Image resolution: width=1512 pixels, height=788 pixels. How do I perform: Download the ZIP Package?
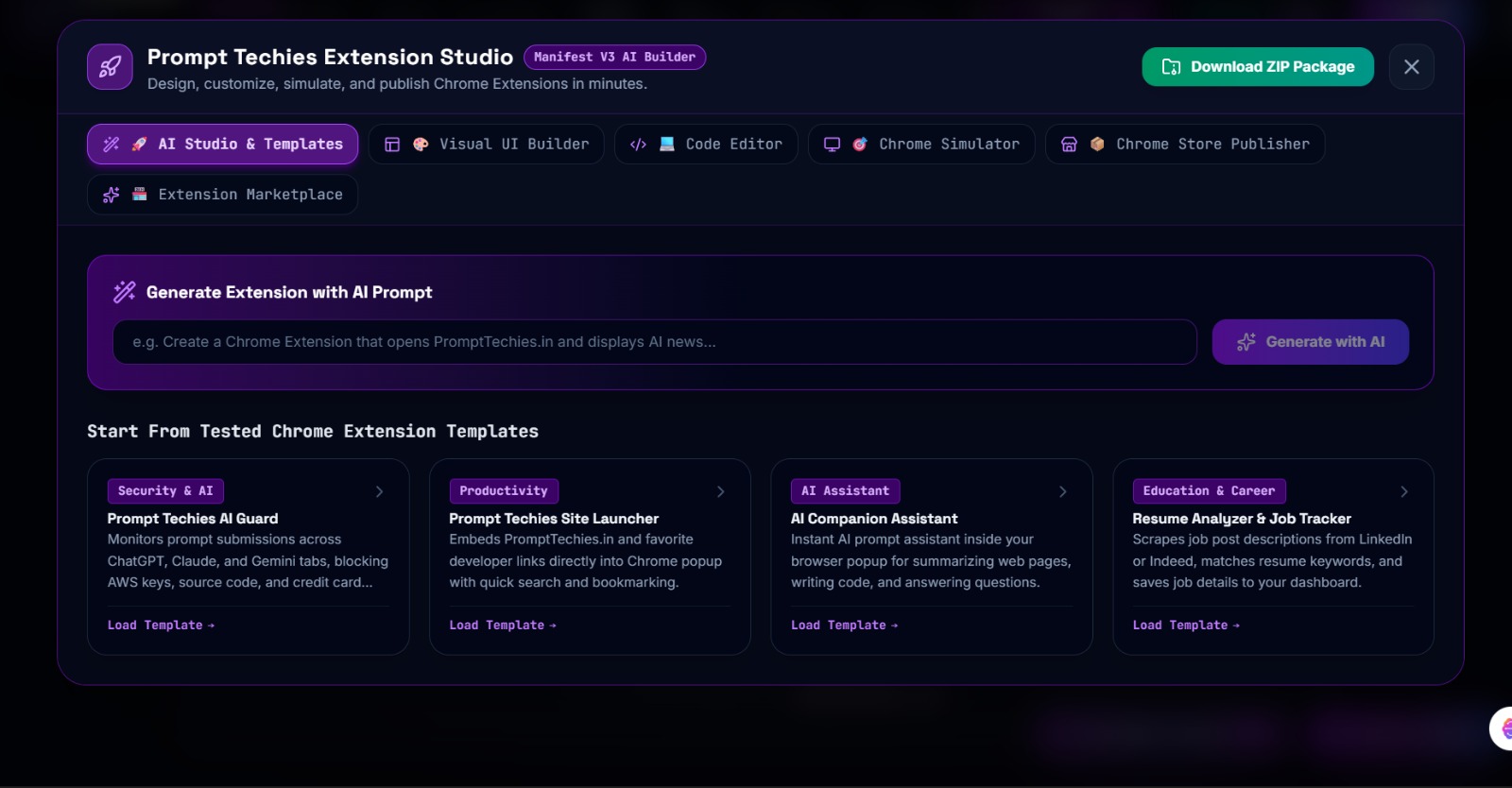click(1258, 67)
